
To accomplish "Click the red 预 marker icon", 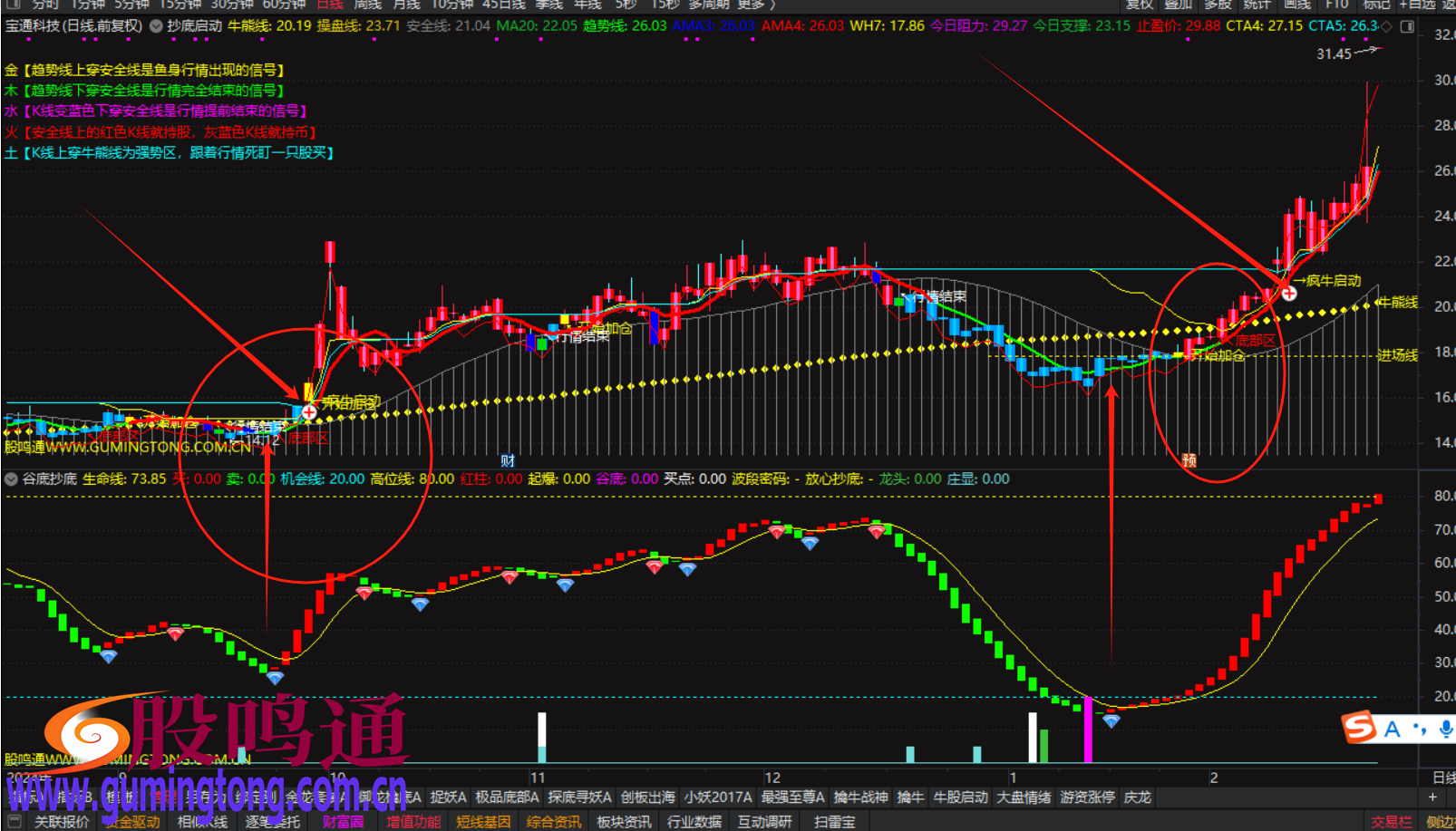I will (x=1189, y=460).
